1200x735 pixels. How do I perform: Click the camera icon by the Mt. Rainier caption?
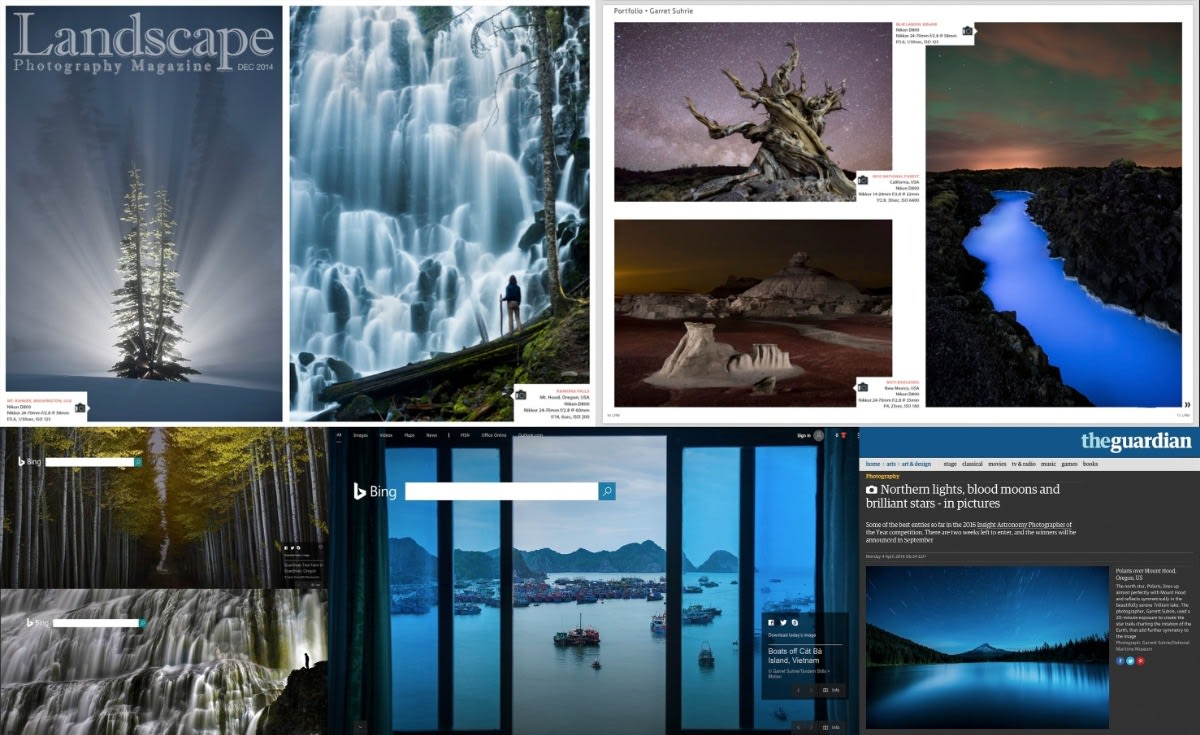click(80, 407)
